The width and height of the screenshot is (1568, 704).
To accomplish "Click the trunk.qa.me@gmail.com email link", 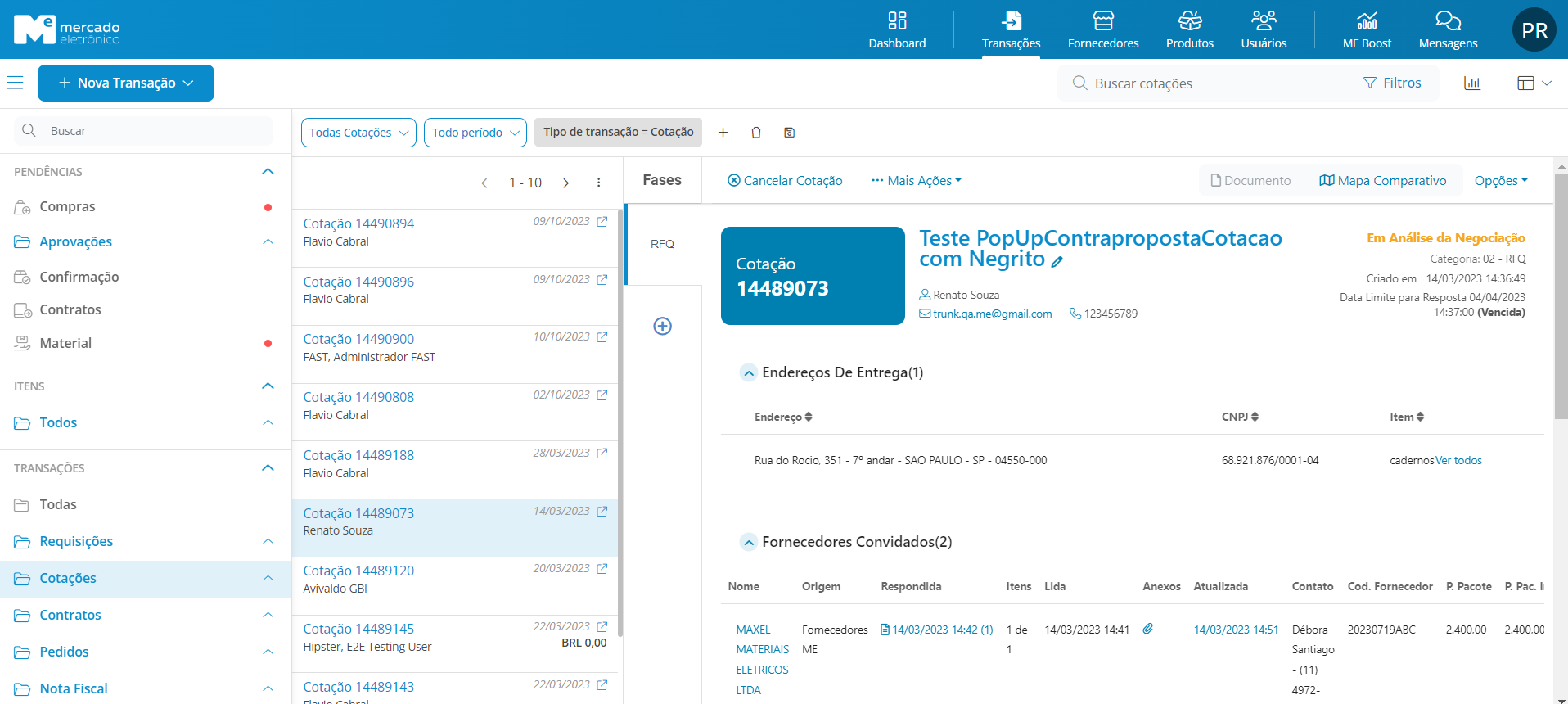I will click(992, 314).
